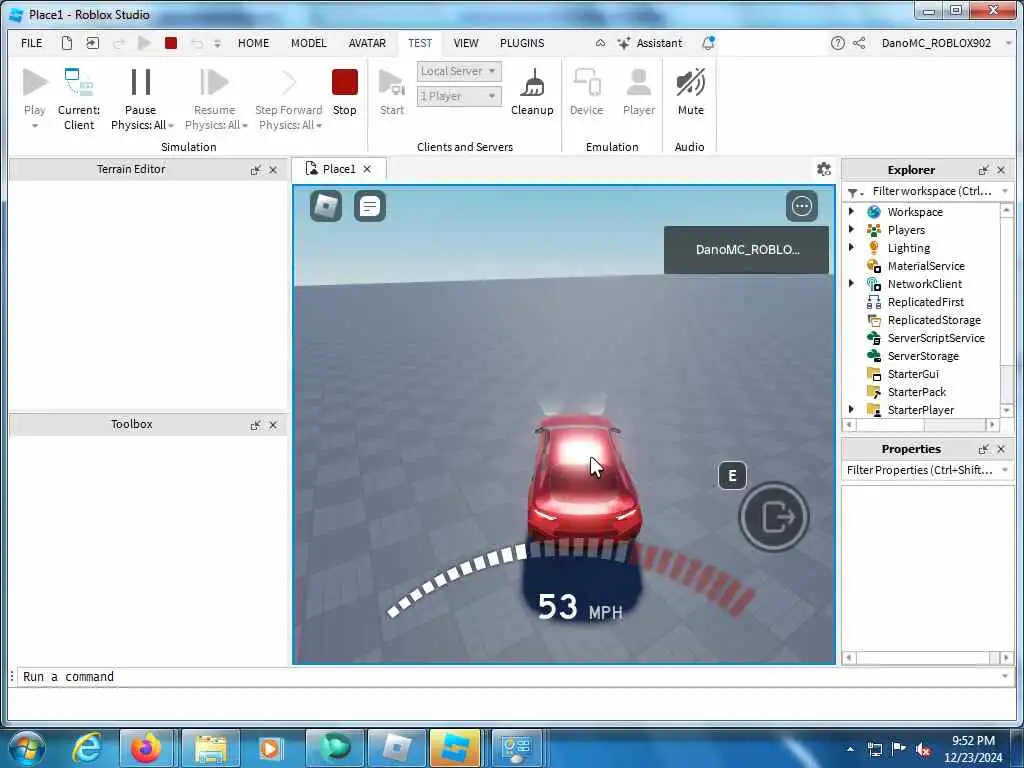Click the Open/import file icon in quick access bar

(x=93, y=43)
